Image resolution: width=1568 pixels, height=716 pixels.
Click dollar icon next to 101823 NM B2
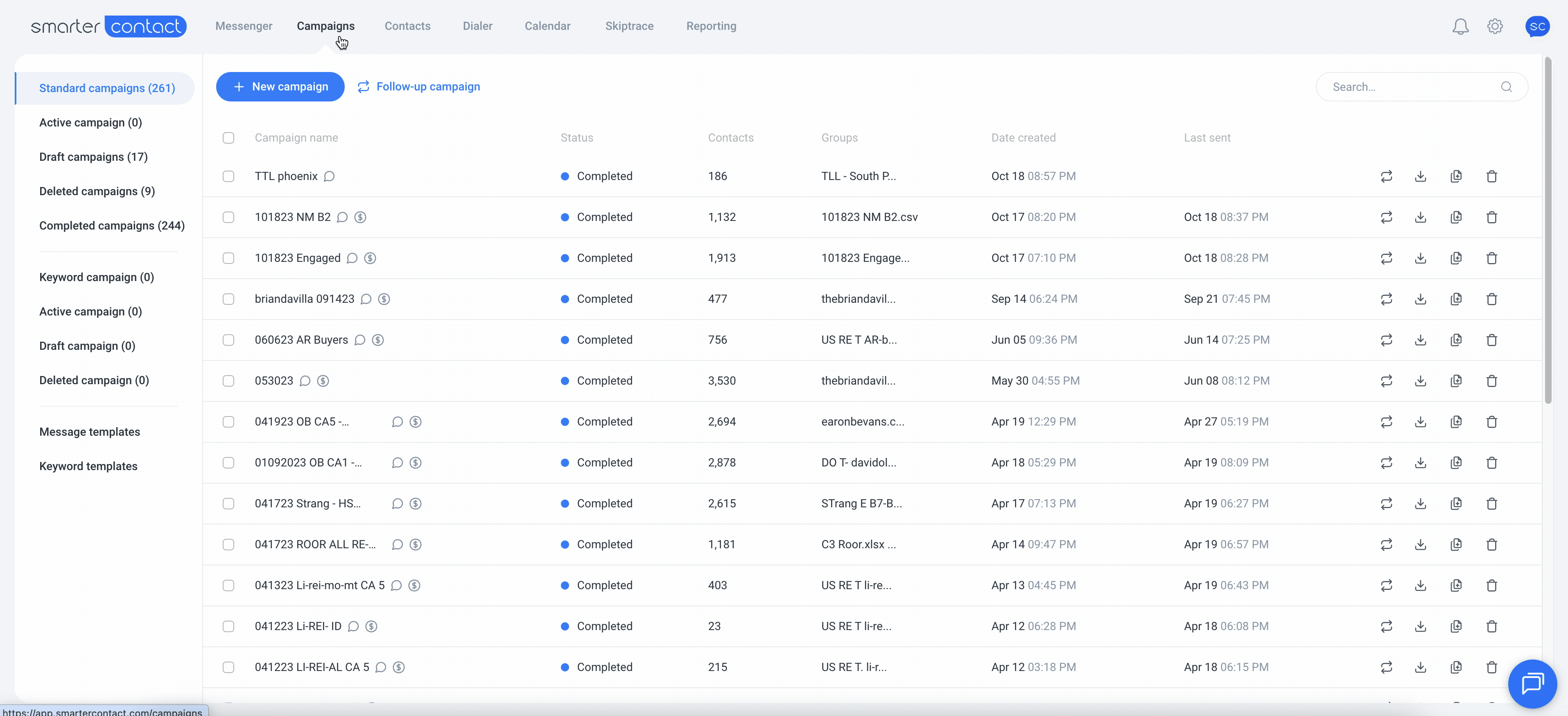360,217
